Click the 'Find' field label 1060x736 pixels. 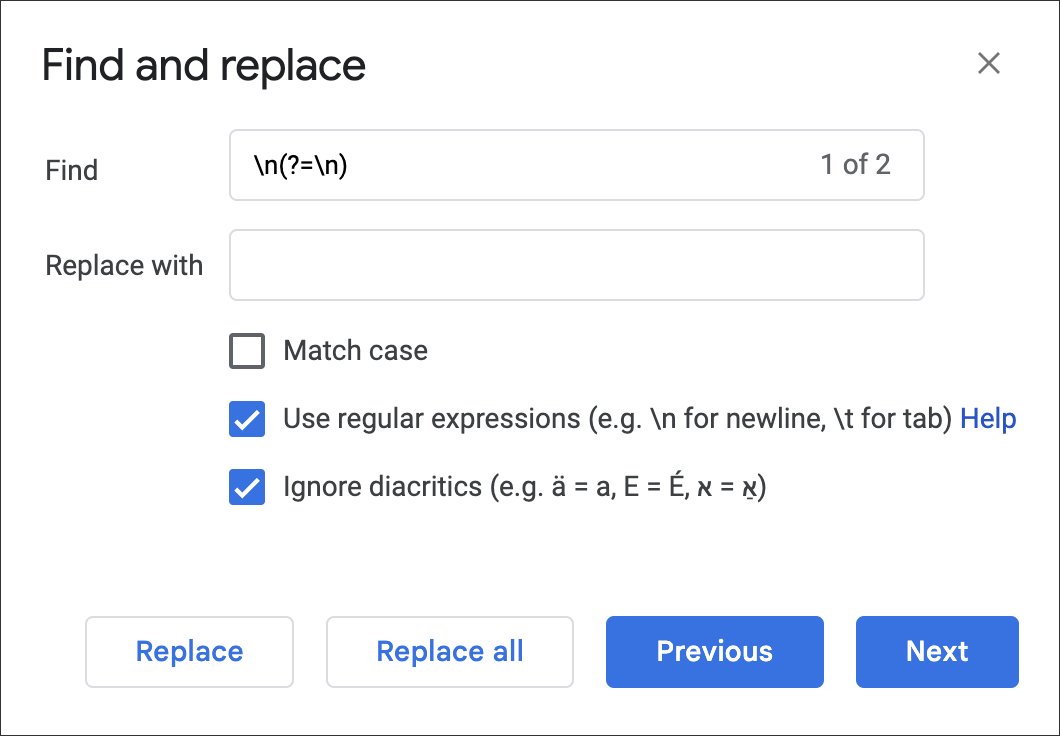(72, 170)
